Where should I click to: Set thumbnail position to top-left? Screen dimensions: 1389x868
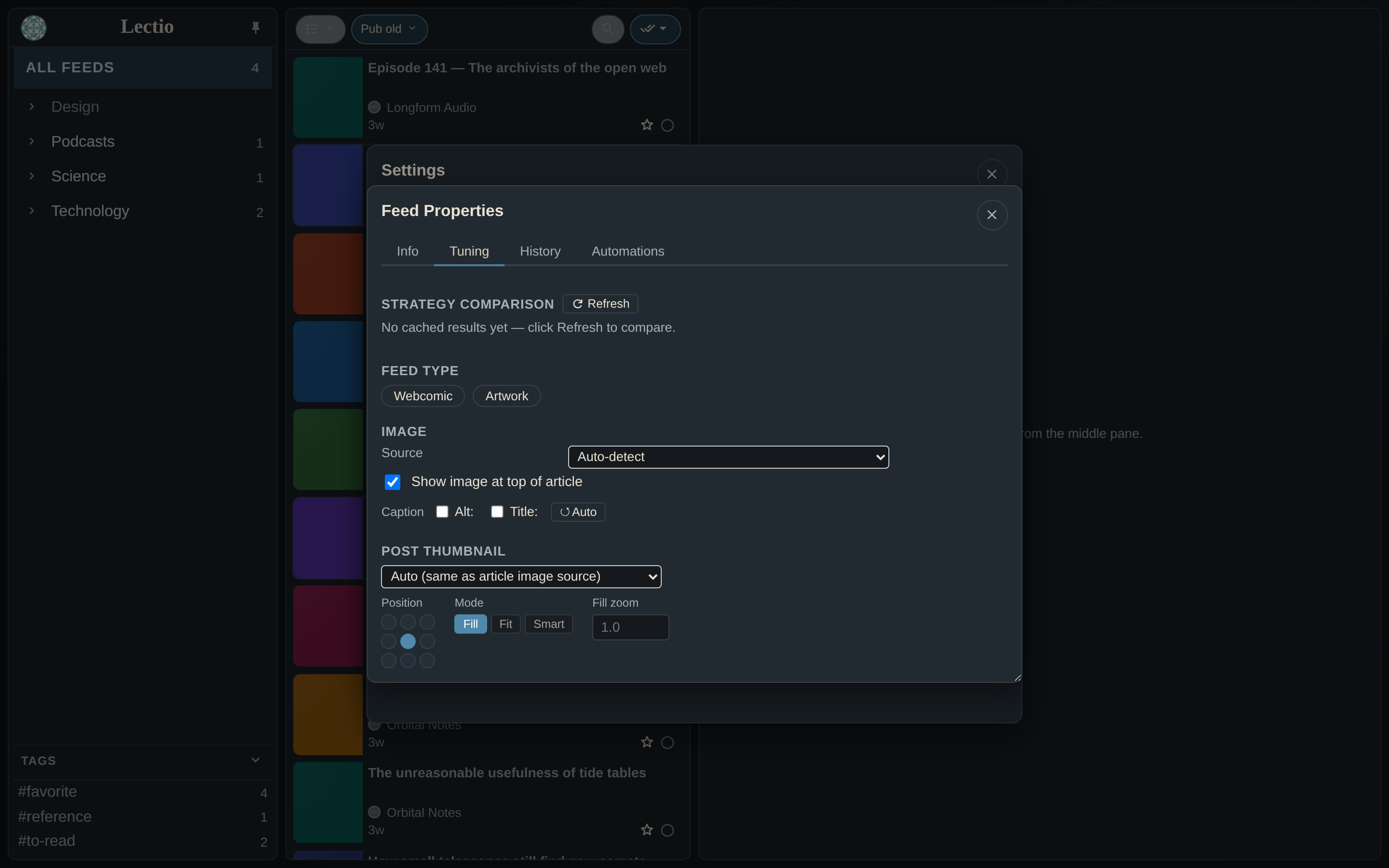click(389, 622)
